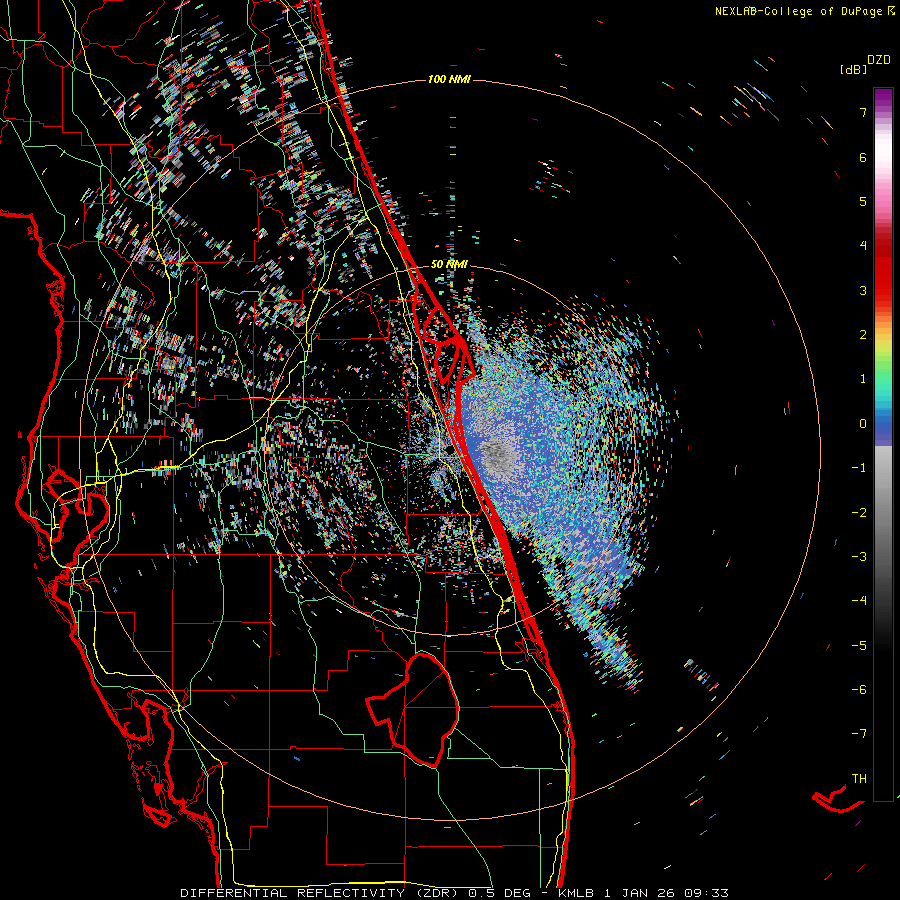
Task: Click the -4 value on the color scale
Action: coord(859,601)
